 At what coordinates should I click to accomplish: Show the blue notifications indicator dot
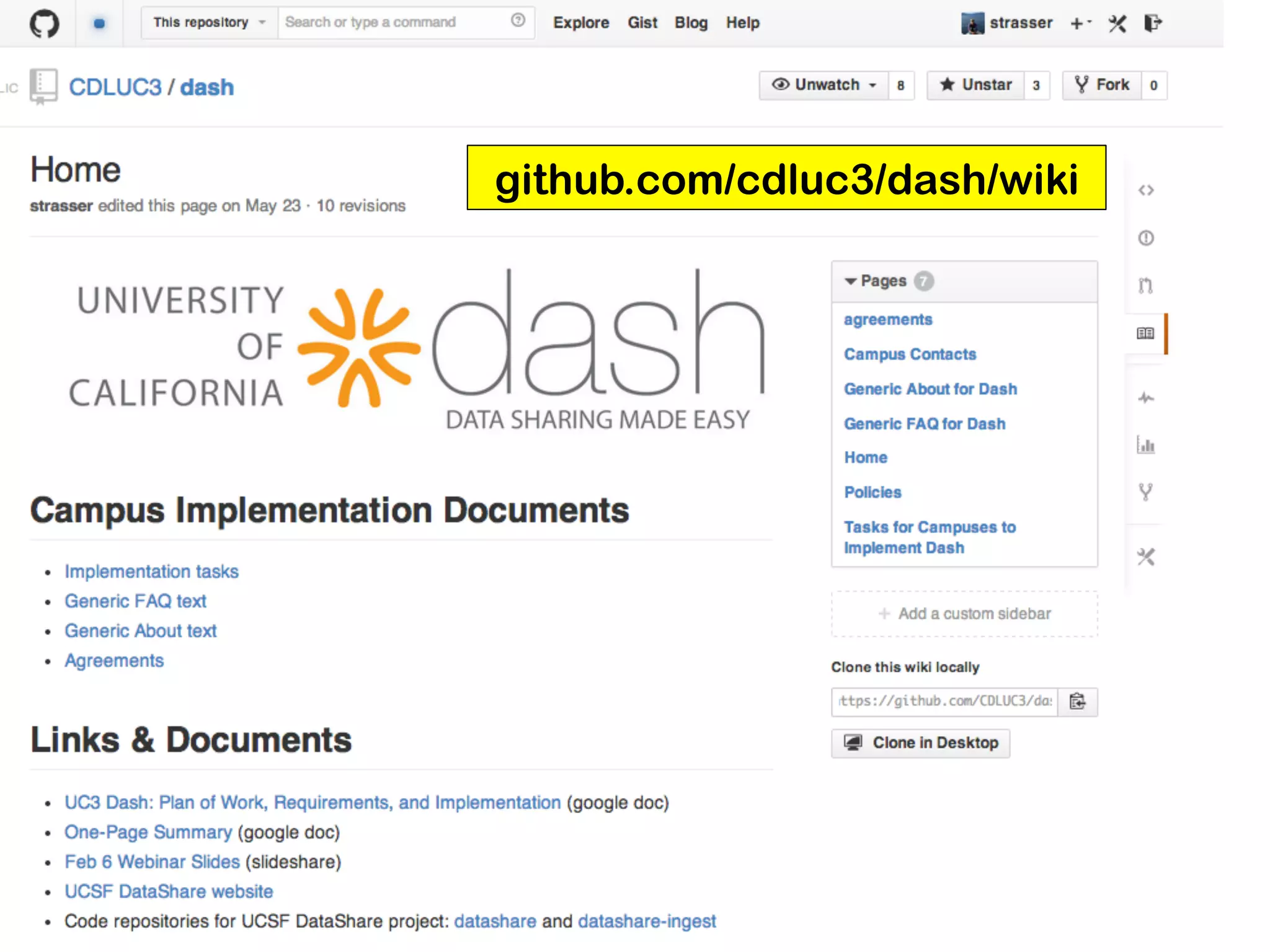(x=99, y=24)
